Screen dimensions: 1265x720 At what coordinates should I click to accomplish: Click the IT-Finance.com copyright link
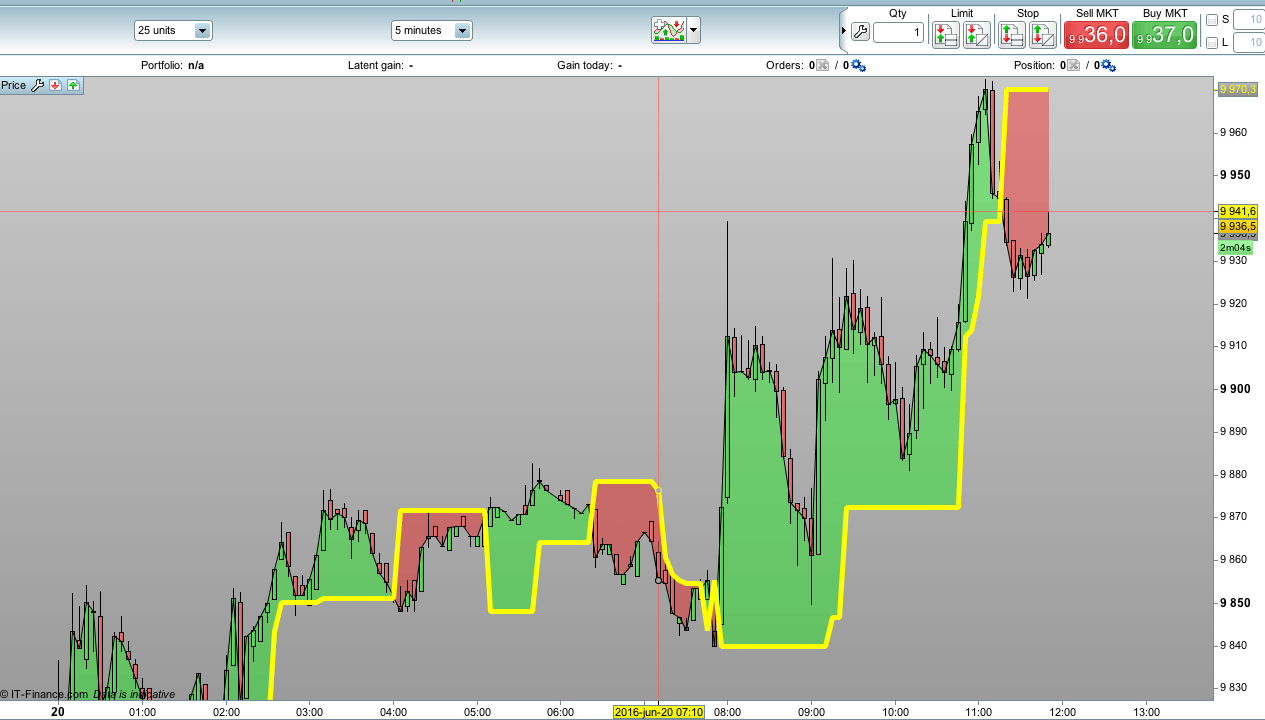44,694
